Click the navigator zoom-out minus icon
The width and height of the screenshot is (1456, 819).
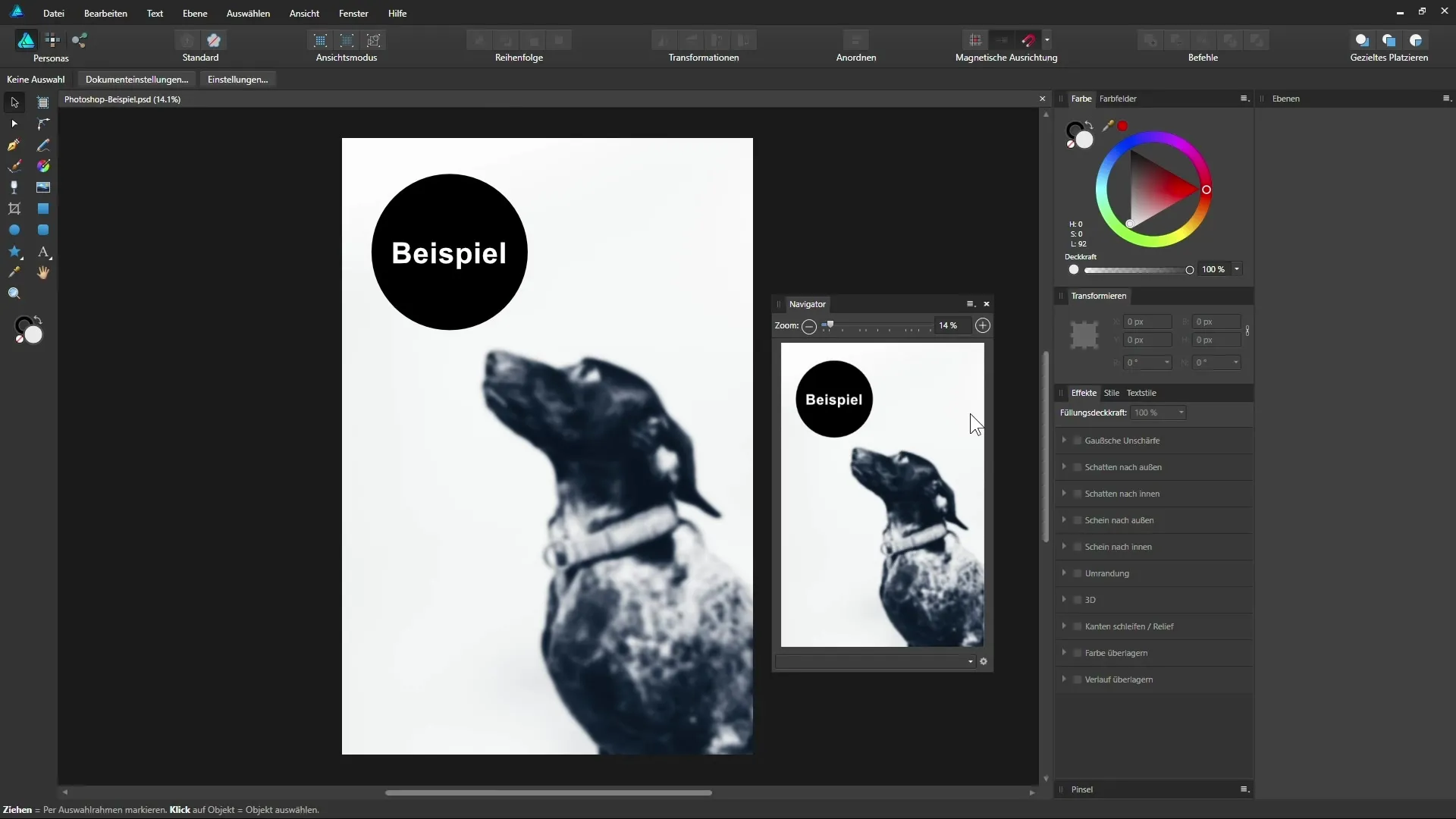pos(809,326)
